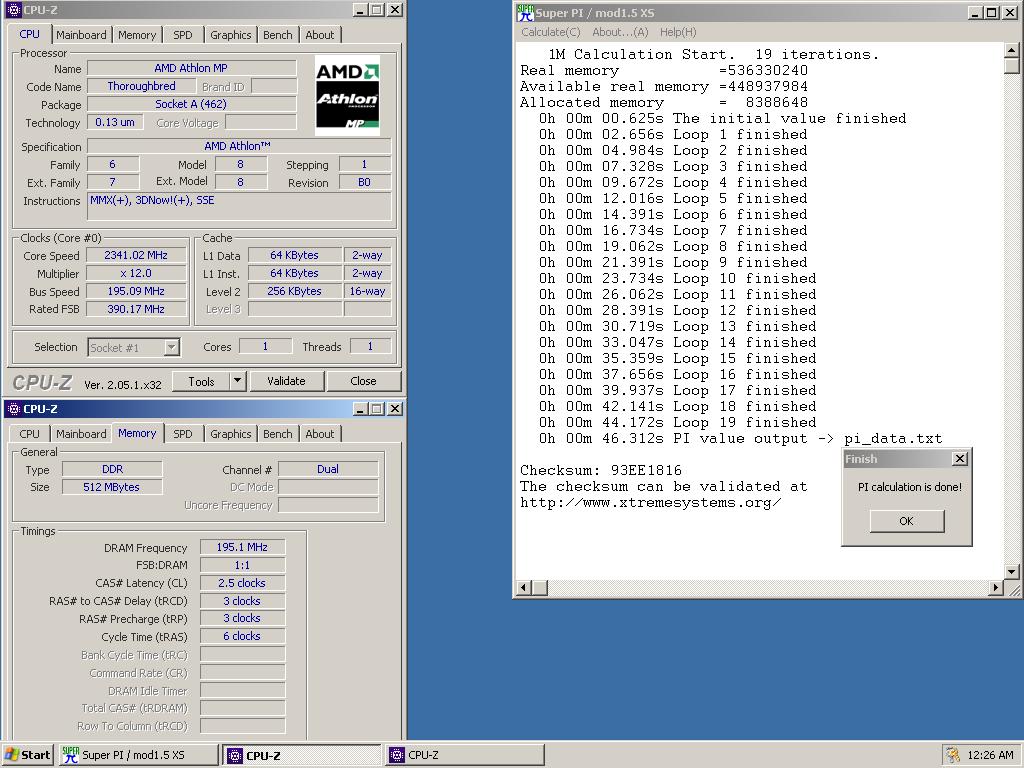Click the Core Speed value 2341.02 MHz
1024x768 pixels.
tap(136, 255)
